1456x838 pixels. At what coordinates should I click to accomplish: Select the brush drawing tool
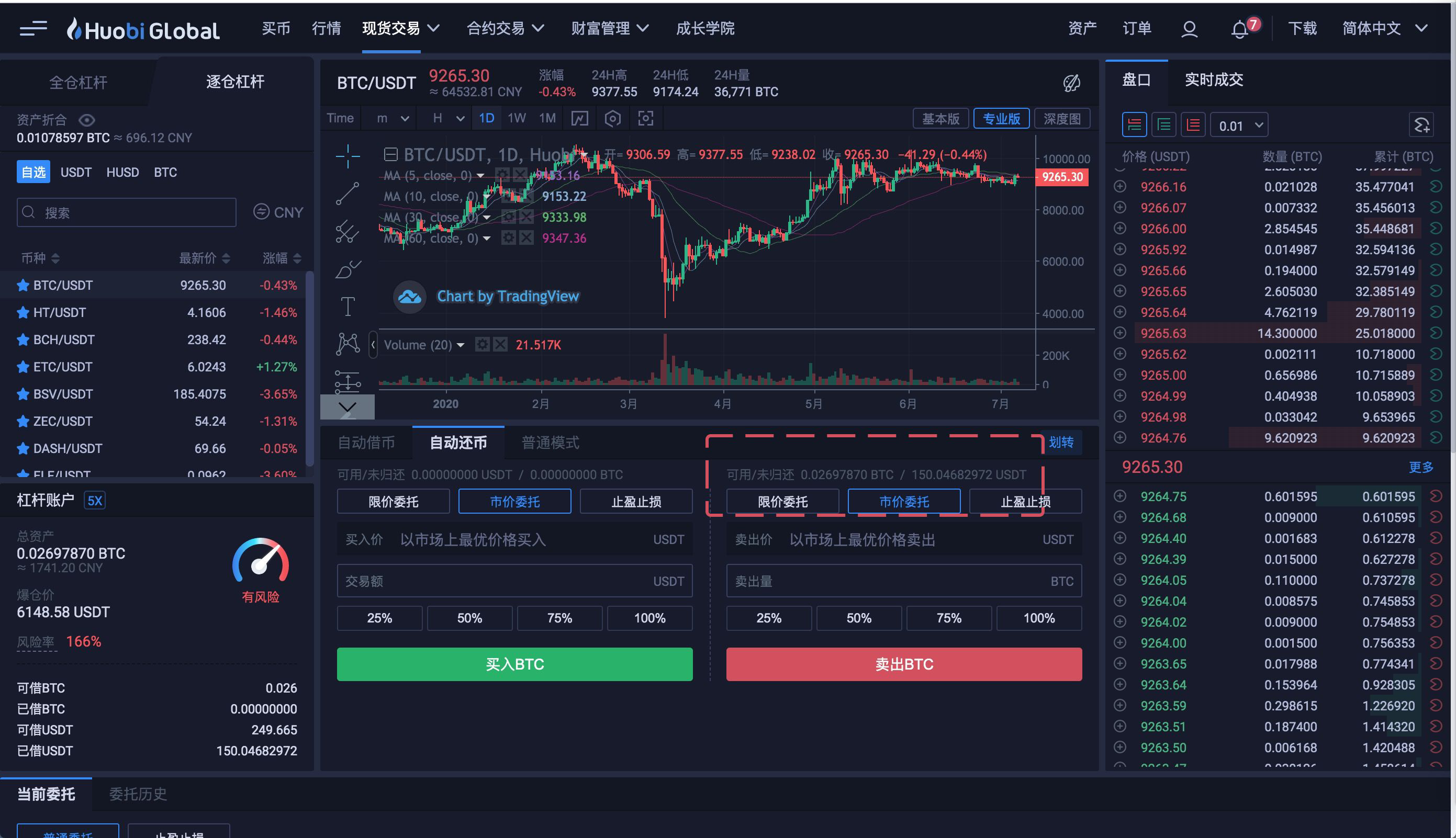tap(348, 269)
